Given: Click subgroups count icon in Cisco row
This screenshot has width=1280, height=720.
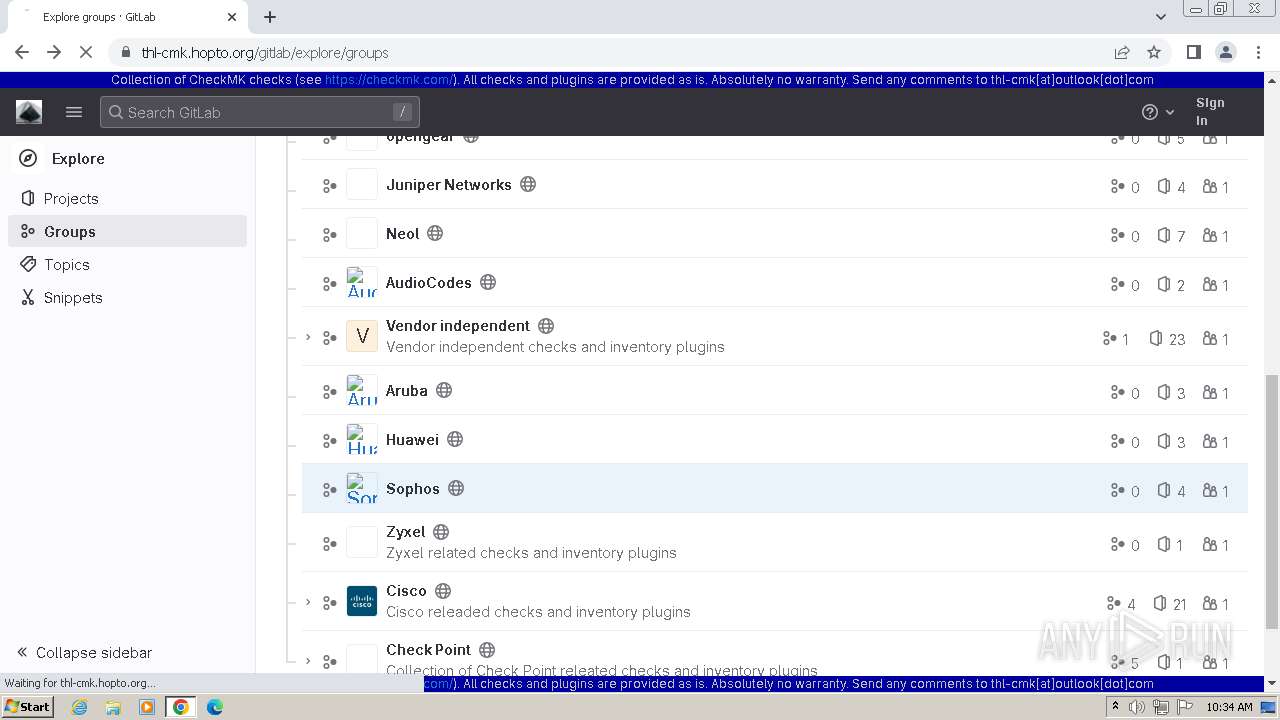Looking at the screenshot, I should 1113,603.
